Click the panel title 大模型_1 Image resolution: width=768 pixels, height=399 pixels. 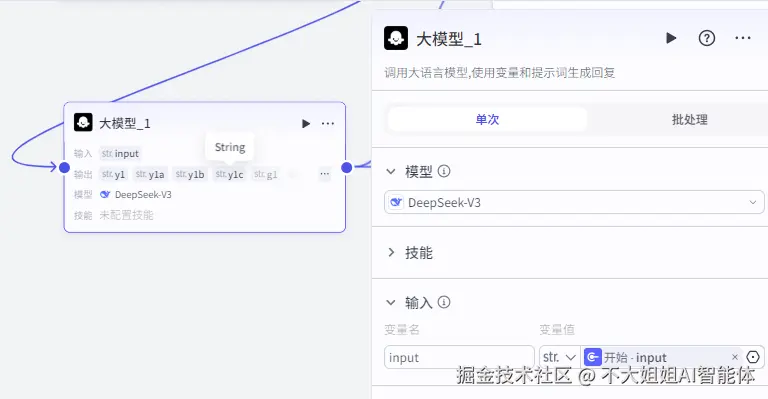click(x=449, y=39)
